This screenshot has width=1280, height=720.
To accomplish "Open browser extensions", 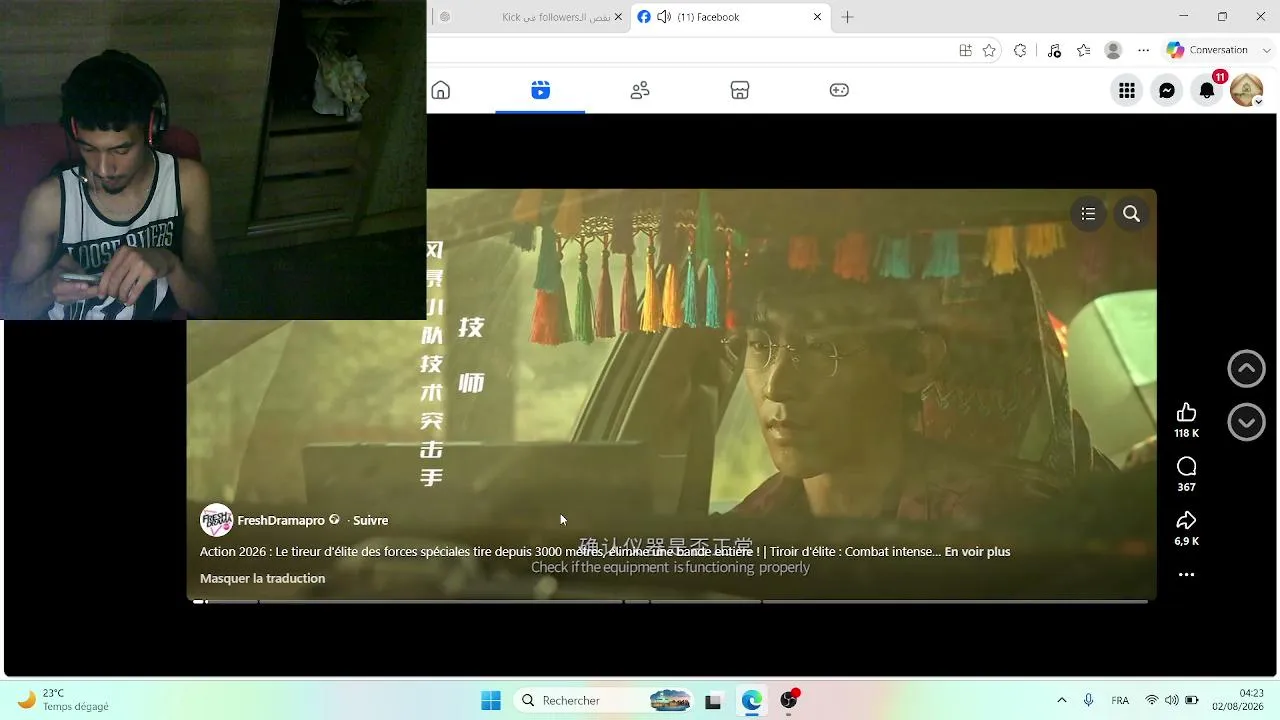I will point(1020,50).
